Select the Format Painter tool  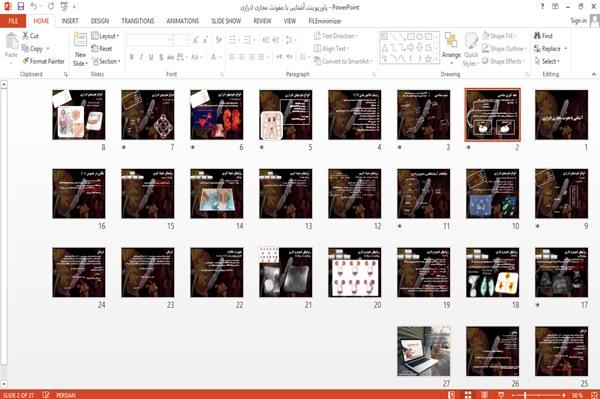point(43,61)
